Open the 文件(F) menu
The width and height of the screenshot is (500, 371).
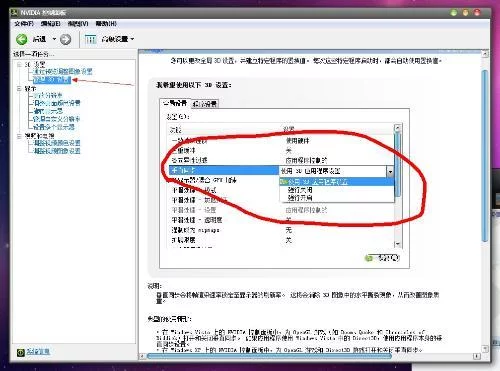pos(24,24)
